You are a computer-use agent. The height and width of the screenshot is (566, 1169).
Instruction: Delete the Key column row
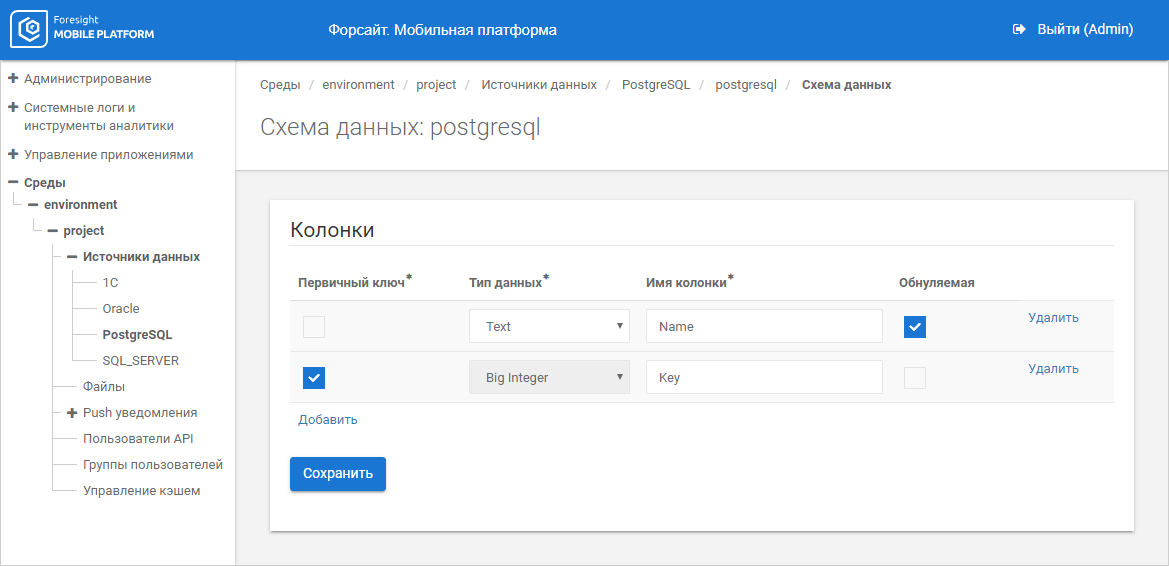[1053, 369]
